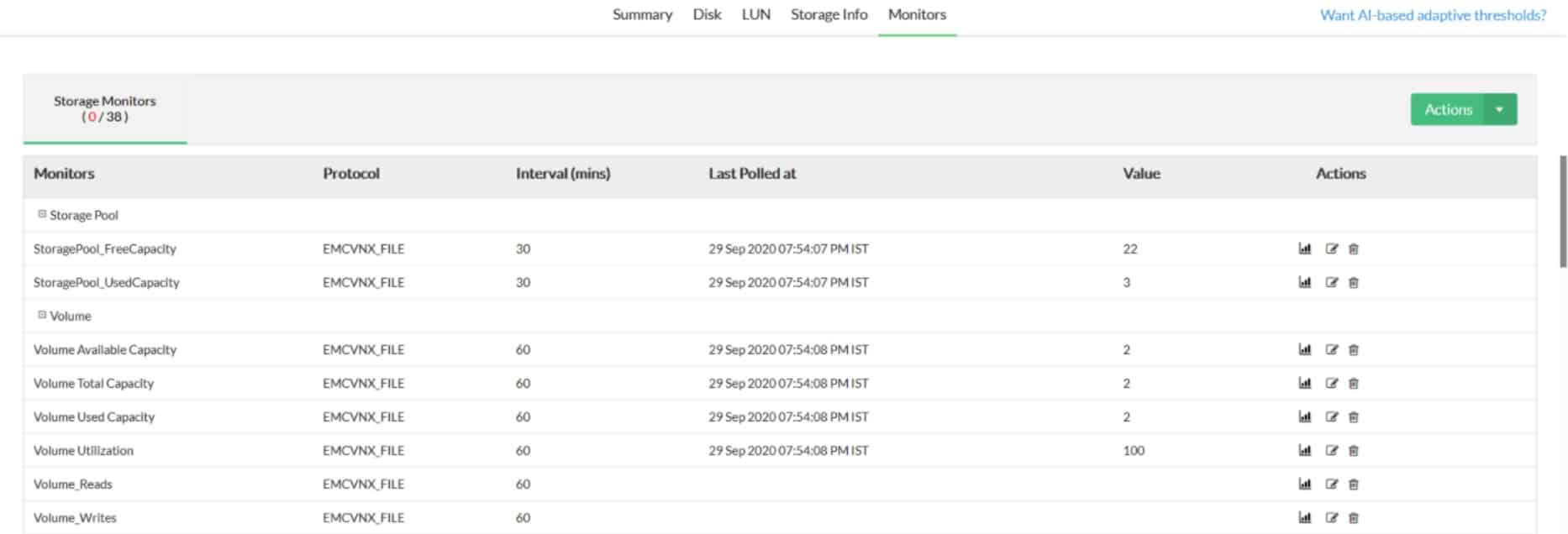The image size is (1568, 534).
Task: View the graph for StoragePool_UsedCapacity
Action: coord(1303,282)
